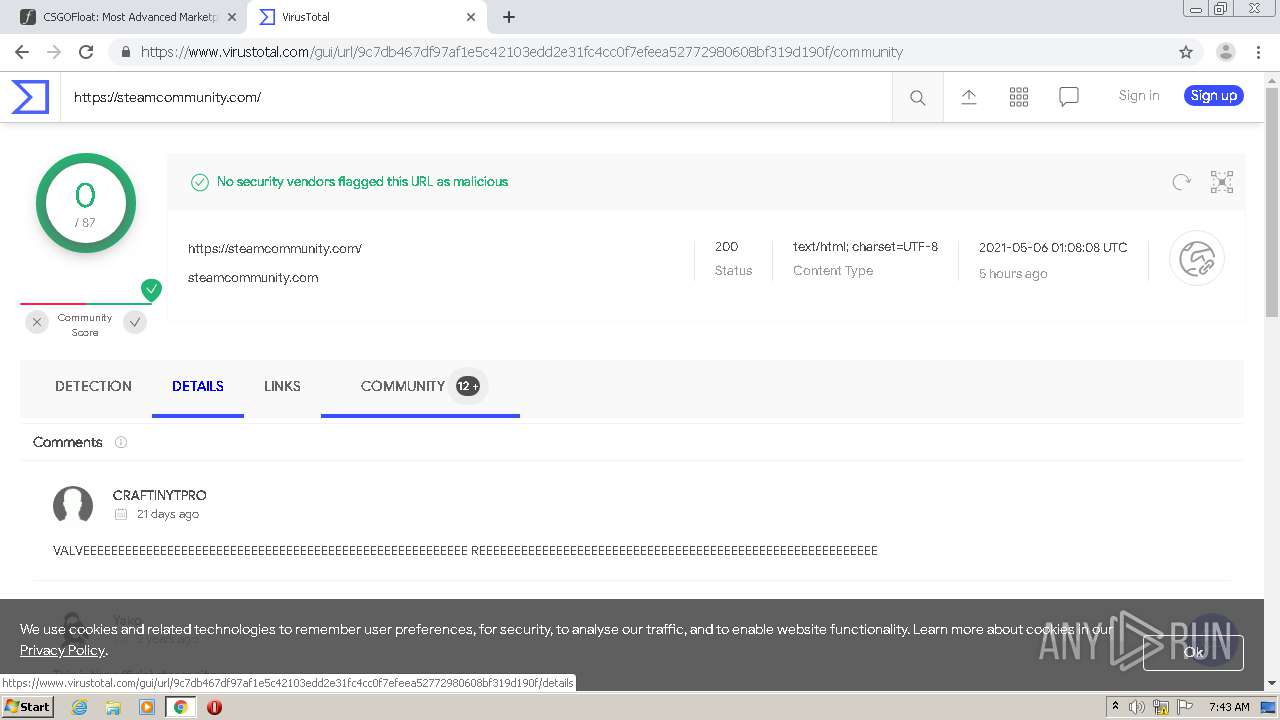Open the graph network icon
Screen dimensions: 1280x720
1222,182
